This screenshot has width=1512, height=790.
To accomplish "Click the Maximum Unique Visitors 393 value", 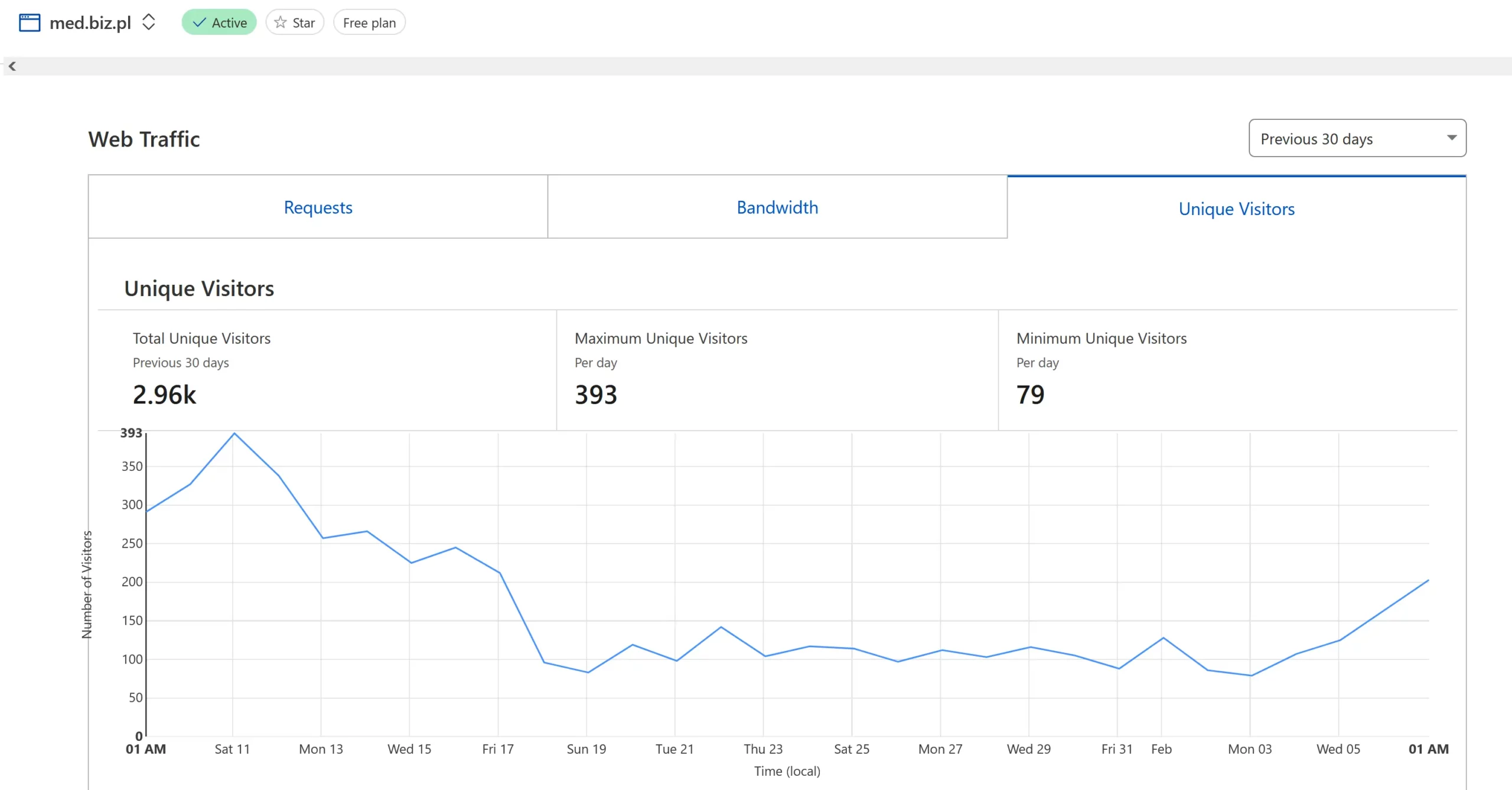I will (595, 395).
